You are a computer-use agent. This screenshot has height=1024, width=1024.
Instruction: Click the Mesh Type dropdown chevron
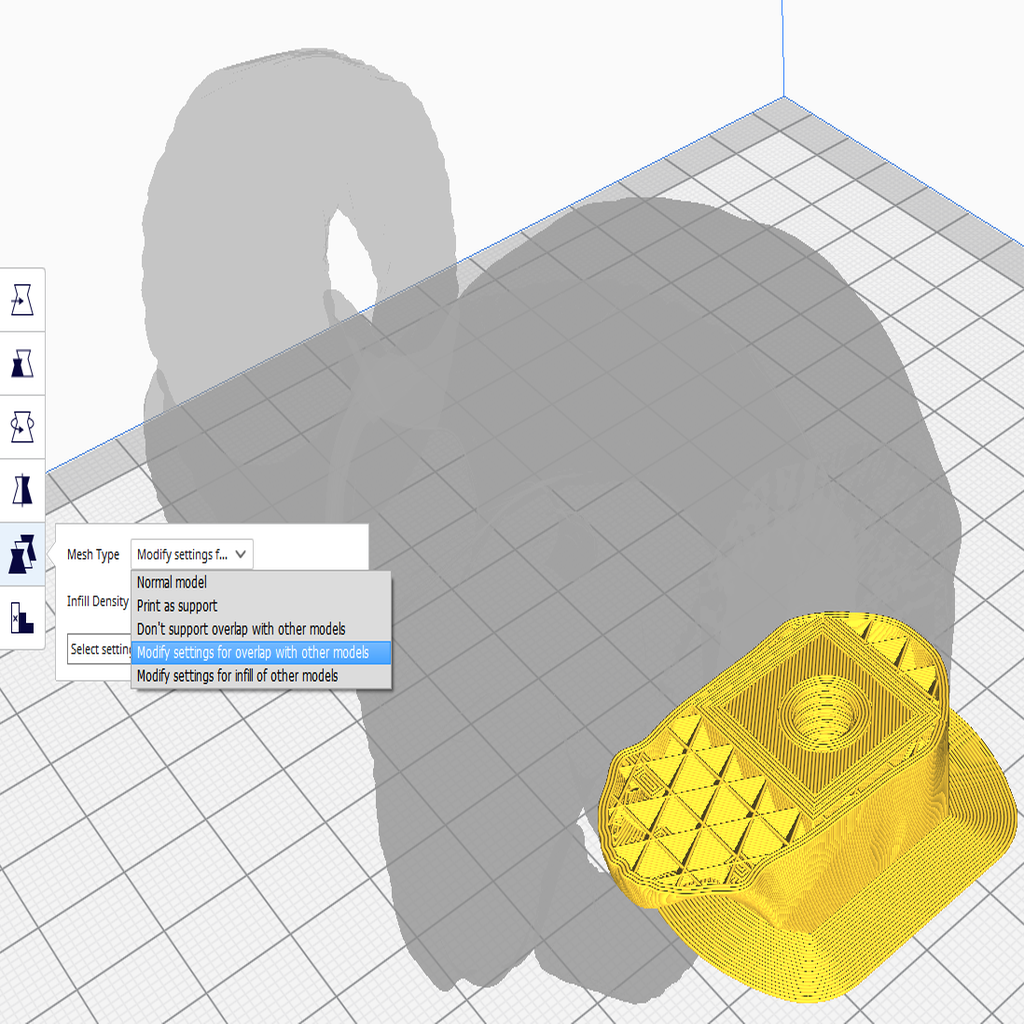tap(242, 554)
